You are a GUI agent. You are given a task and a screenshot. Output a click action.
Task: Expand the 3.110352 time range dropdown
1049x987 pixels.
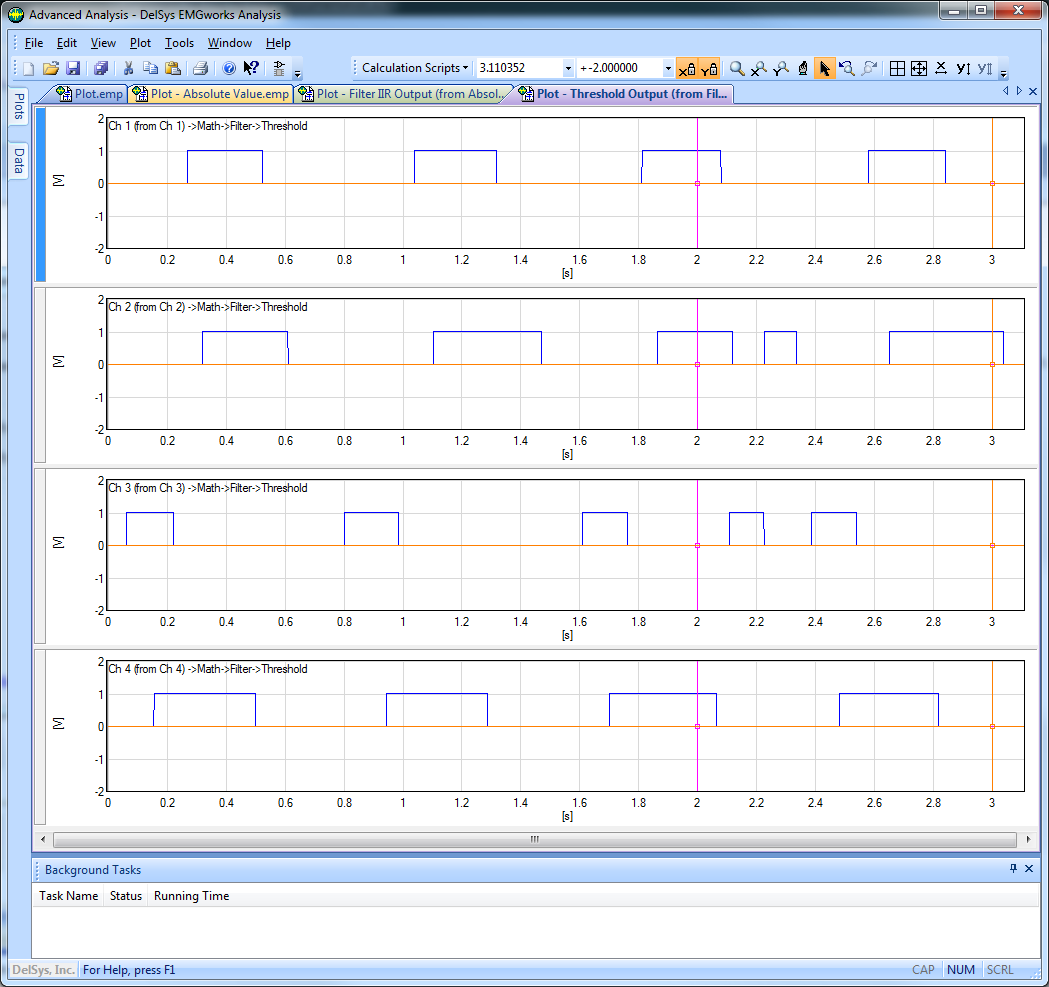(568, 69)
